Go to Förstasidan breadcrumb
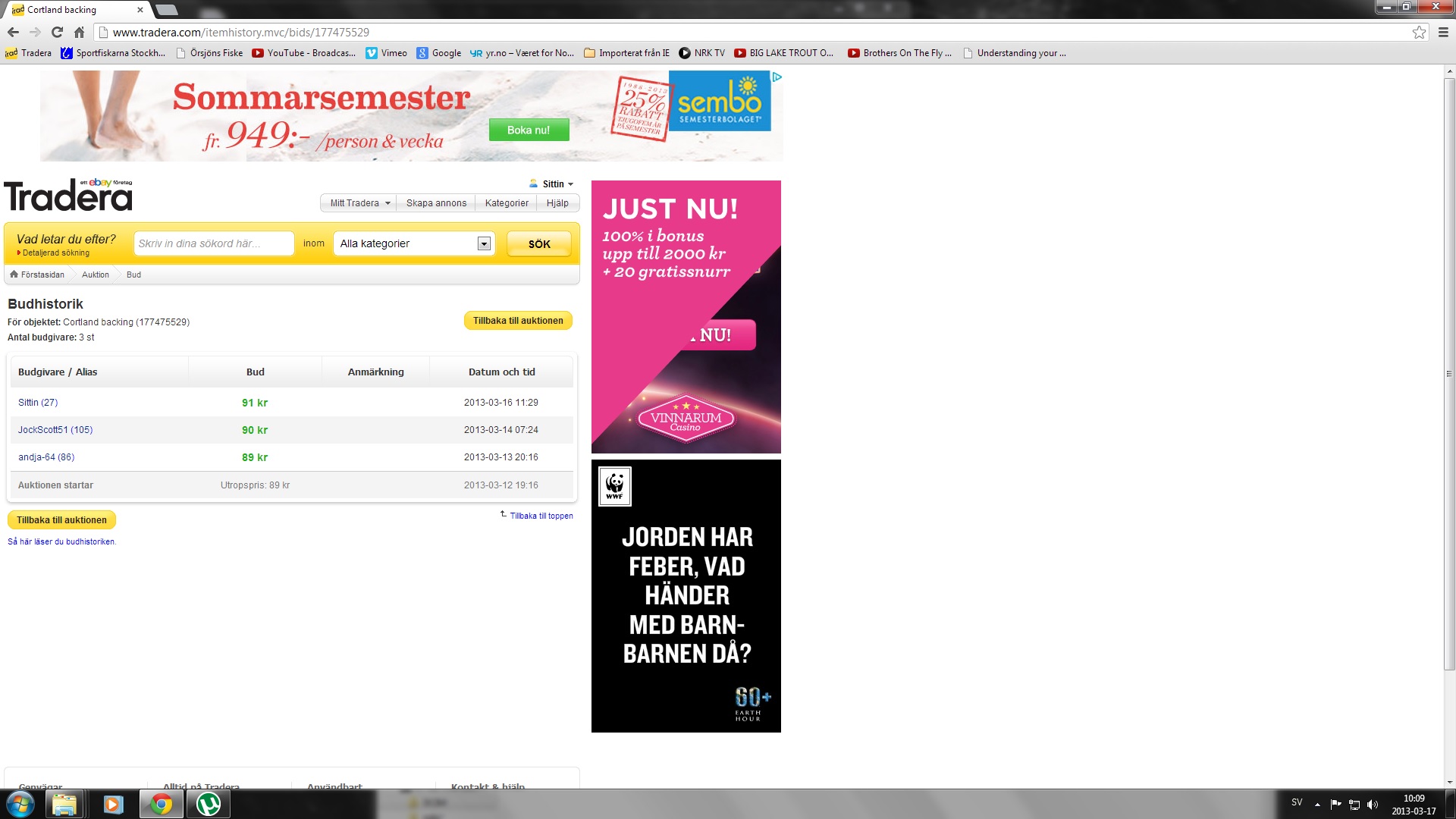The width and height of the screenshot is (1456, 819). [37, 275]
